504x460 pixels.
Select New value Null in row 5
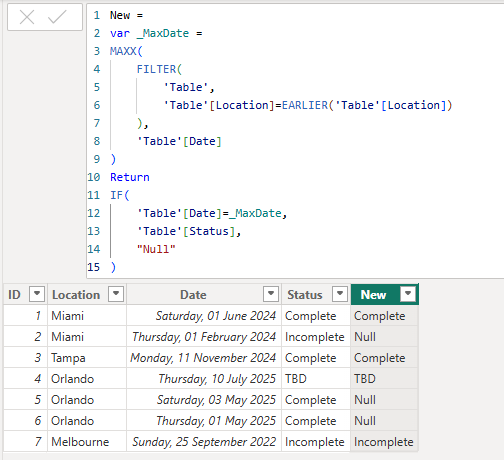point(384,400)
